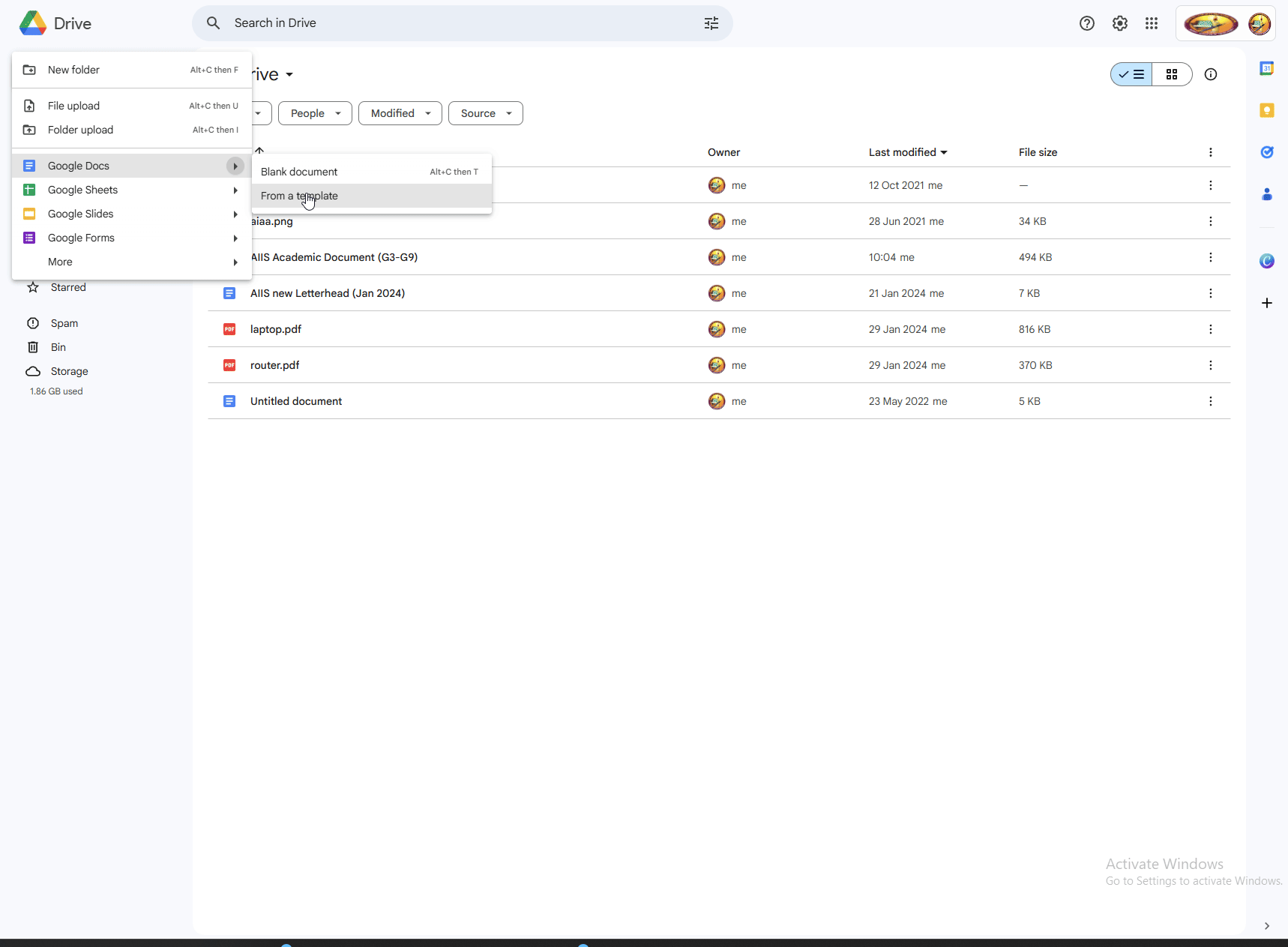Open Google Tasks side panel

1266,152
